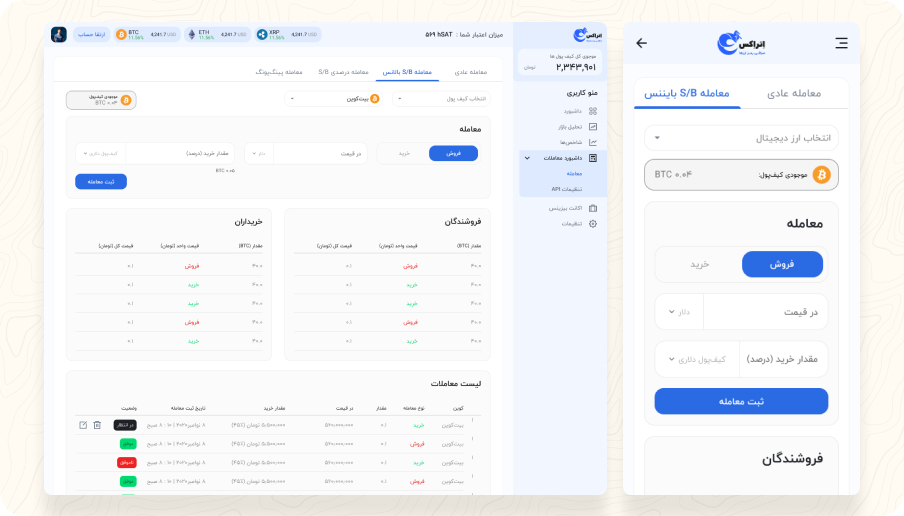Open the settings gear in sidebar
Viewport: 904px width, 516px height.
click(593, 223)
